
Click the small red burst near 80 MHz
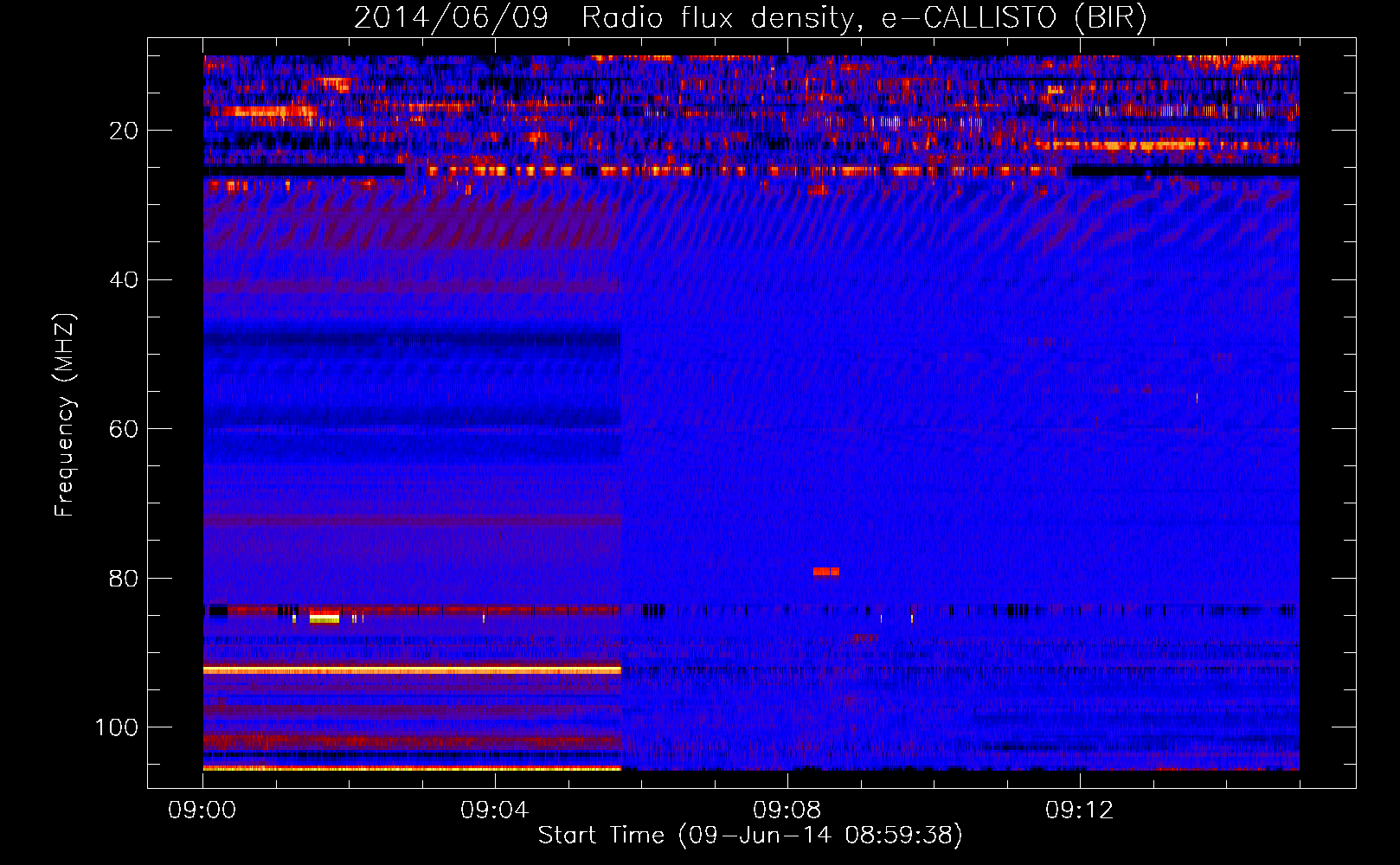[x=826, y=572]
